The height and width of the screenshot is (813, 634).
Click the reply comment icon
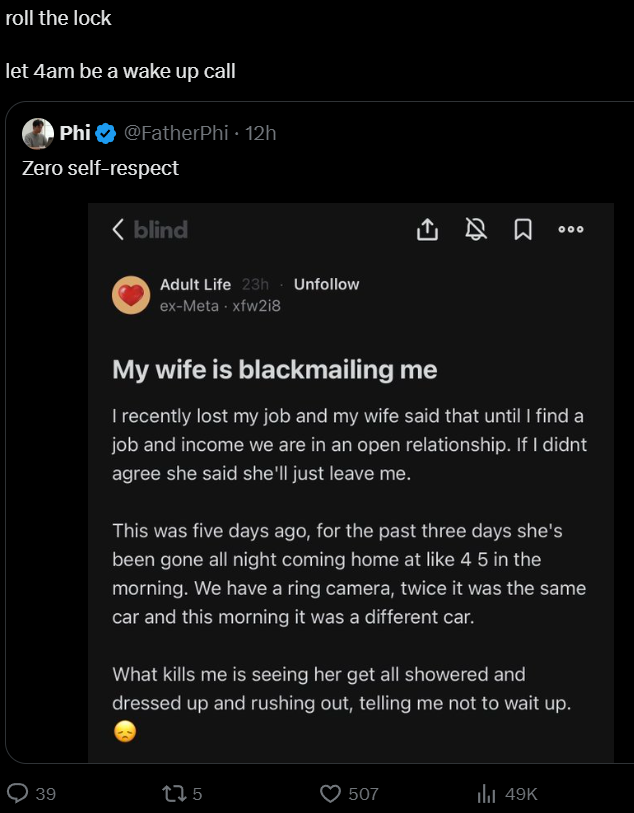coord(18,793)
